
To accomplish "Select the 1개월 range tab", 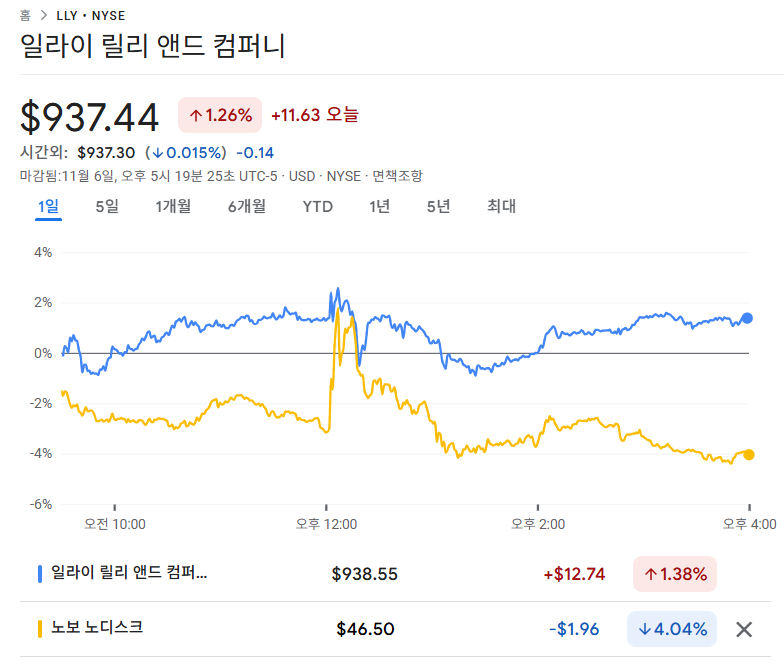I will 173,207.
